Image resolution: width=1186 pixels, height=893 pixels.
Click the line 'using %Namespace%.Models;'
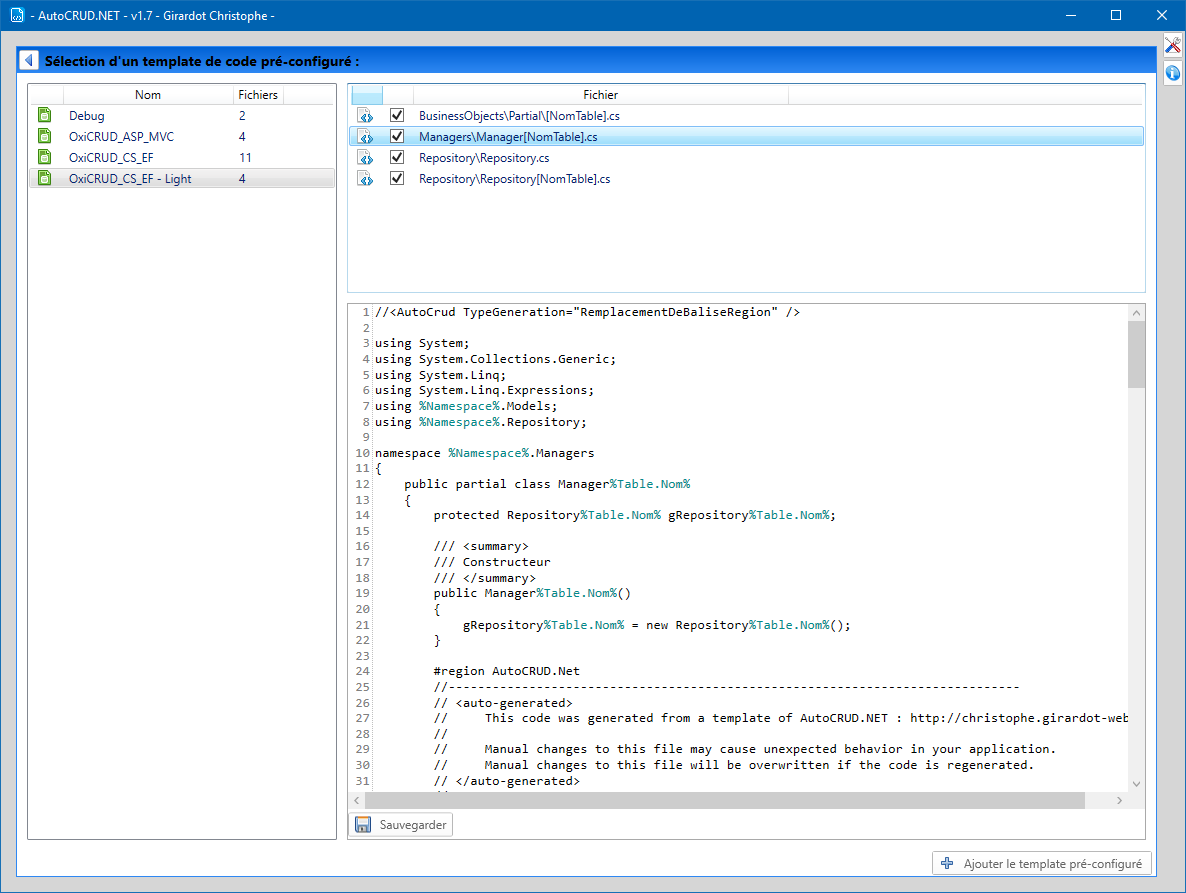point(466,406)
